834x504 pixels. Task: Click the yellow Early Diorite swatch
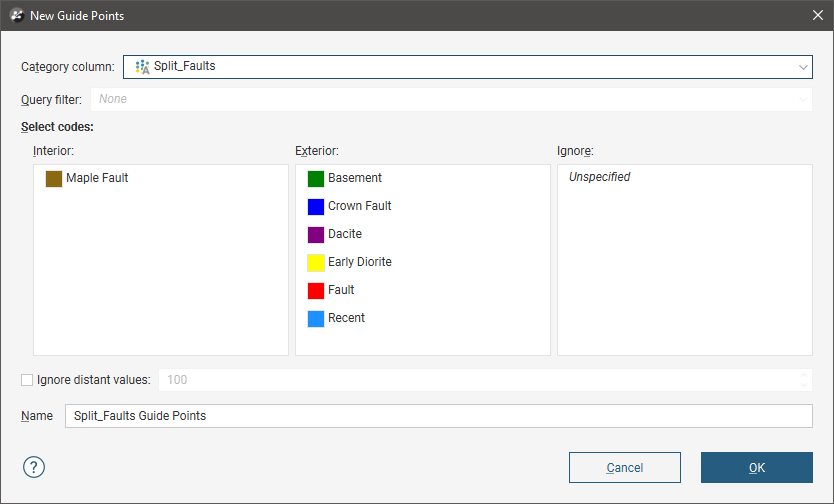pos(316,263)
